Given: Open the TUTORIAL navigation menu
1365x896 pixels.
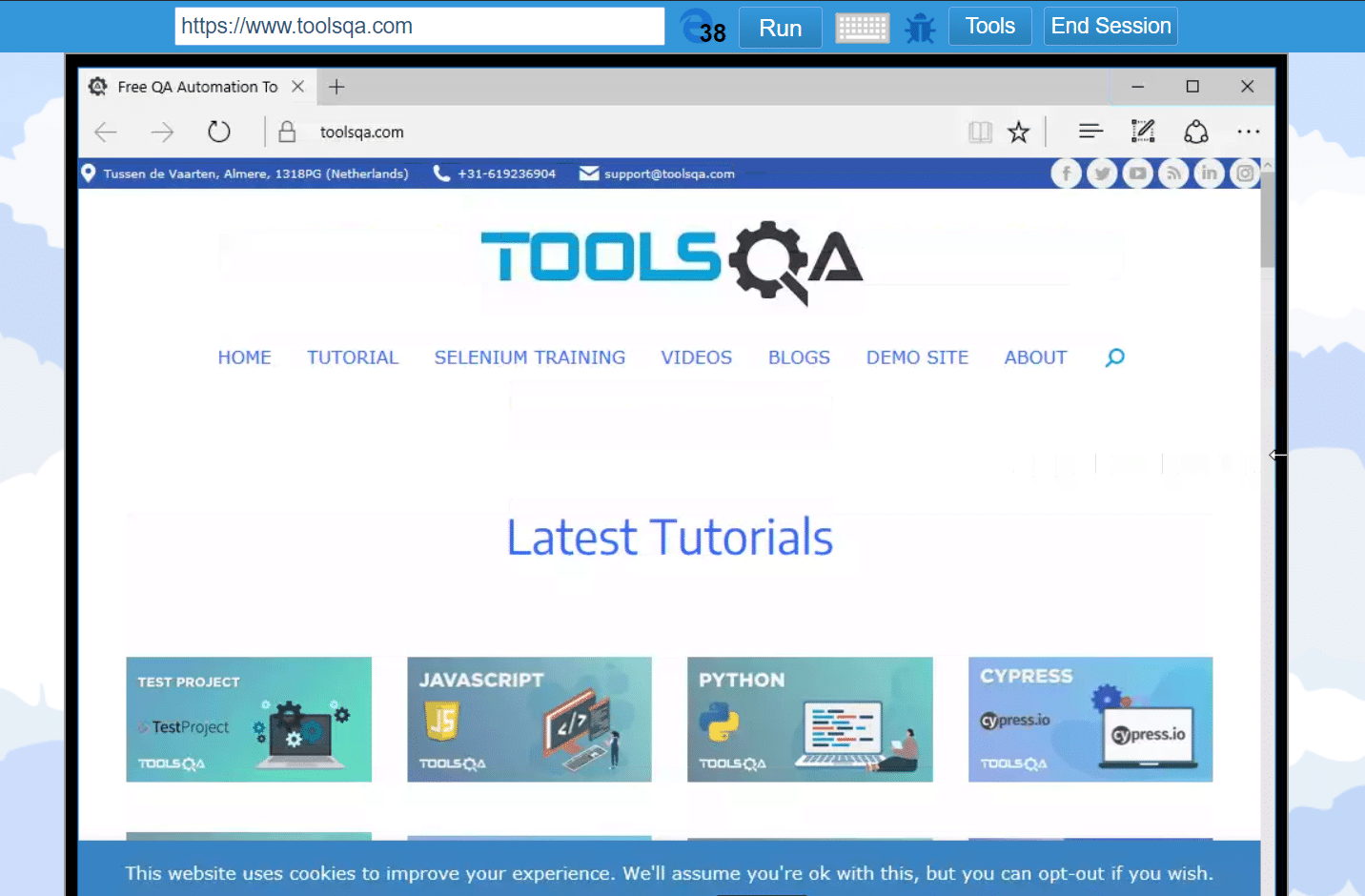Looking at the screenshot, I should pyautogui.click(x=352, y=357).
